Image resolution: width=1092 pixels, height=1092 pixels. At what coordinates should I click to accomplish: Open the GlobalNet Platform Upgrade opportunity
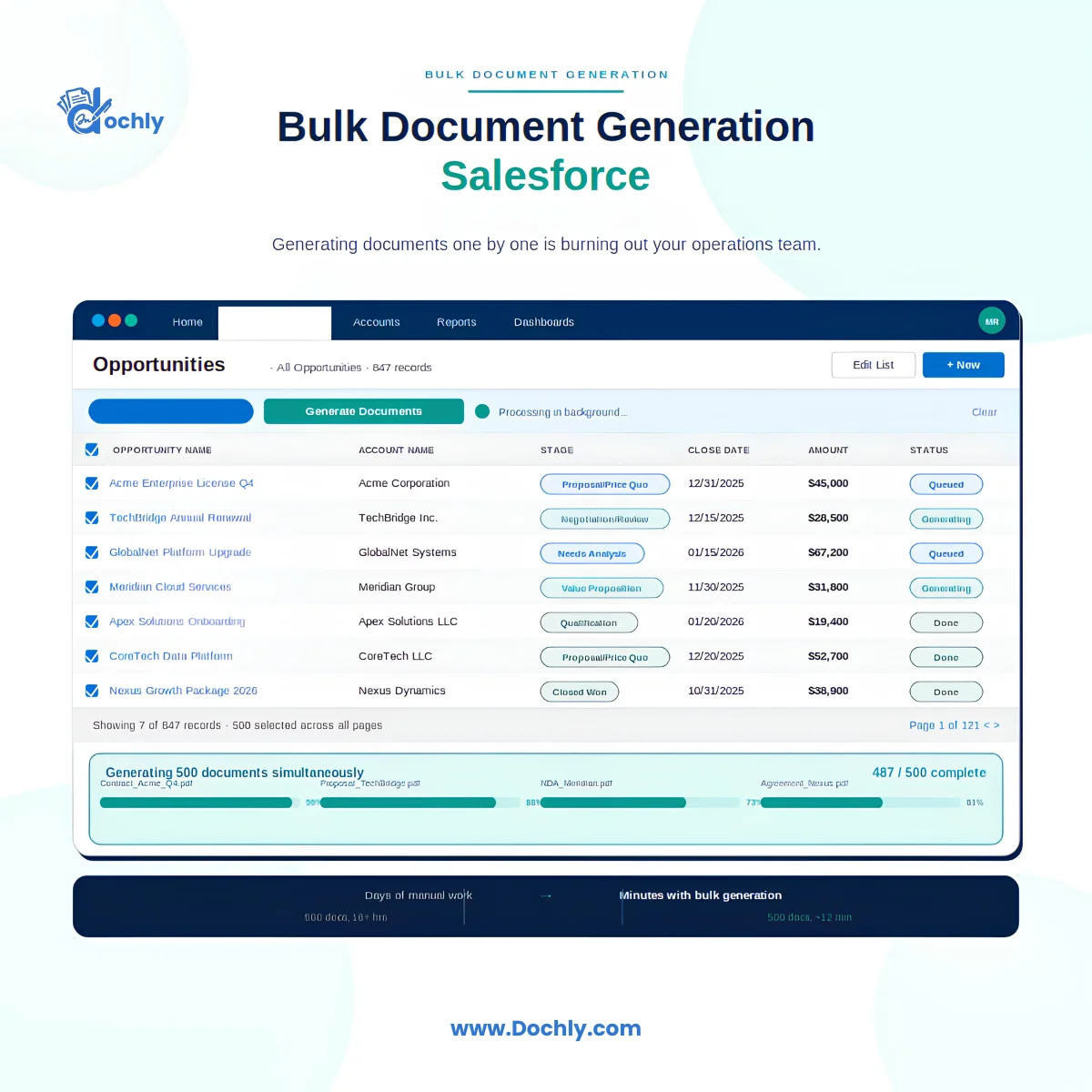coord(180,552)
